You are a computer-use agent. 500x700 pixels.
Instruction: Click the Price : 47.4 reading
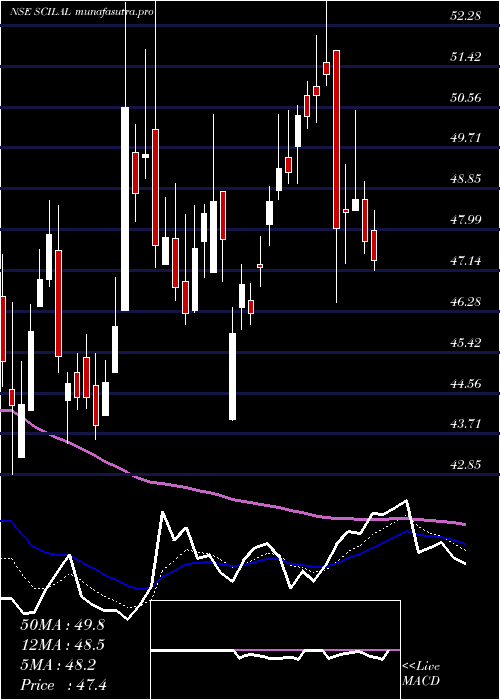(x=63, y=685)
